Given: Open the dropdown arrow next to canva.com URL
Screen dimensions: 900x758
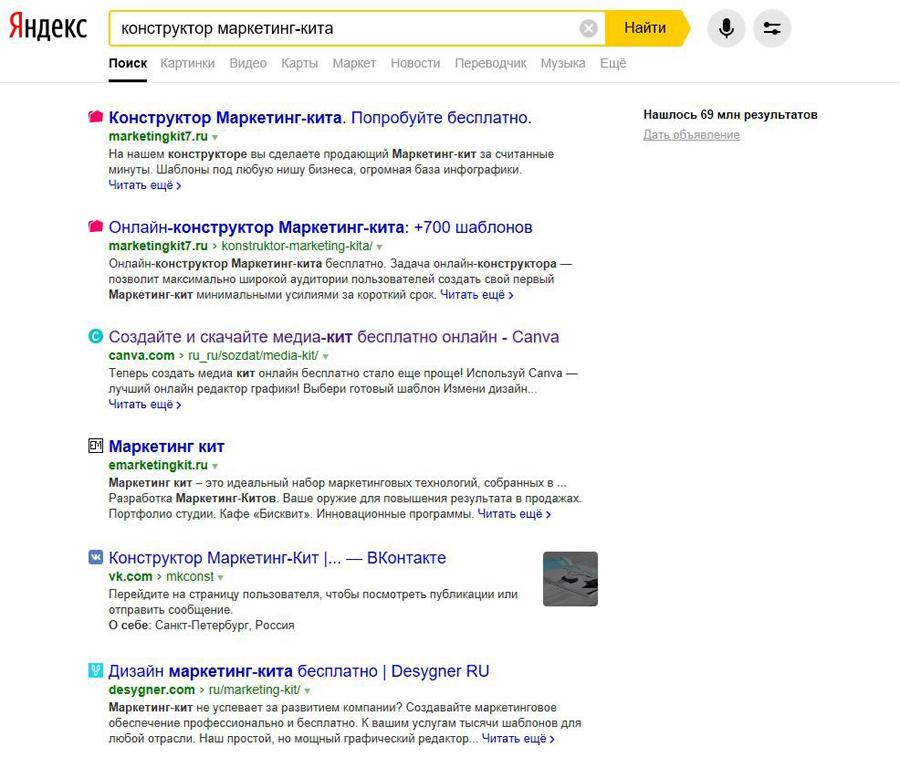Looking at the screenshot, I should click(326, 356).
